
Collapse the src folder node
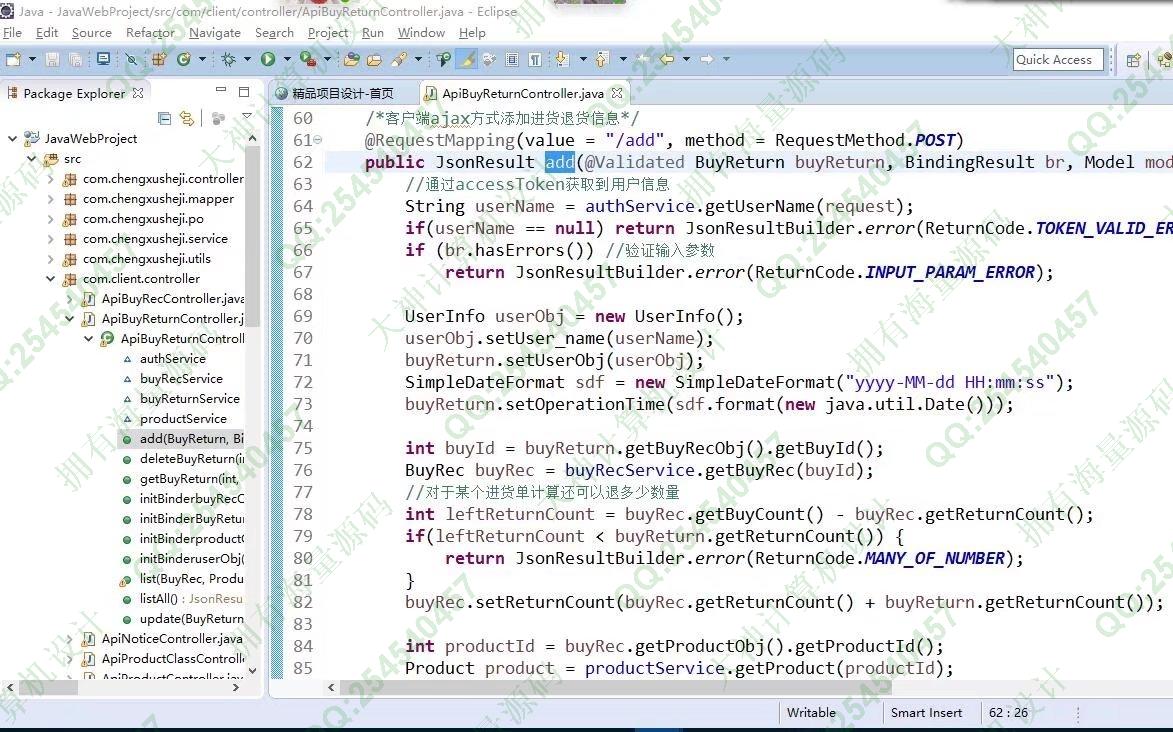[x=31, y=159]
